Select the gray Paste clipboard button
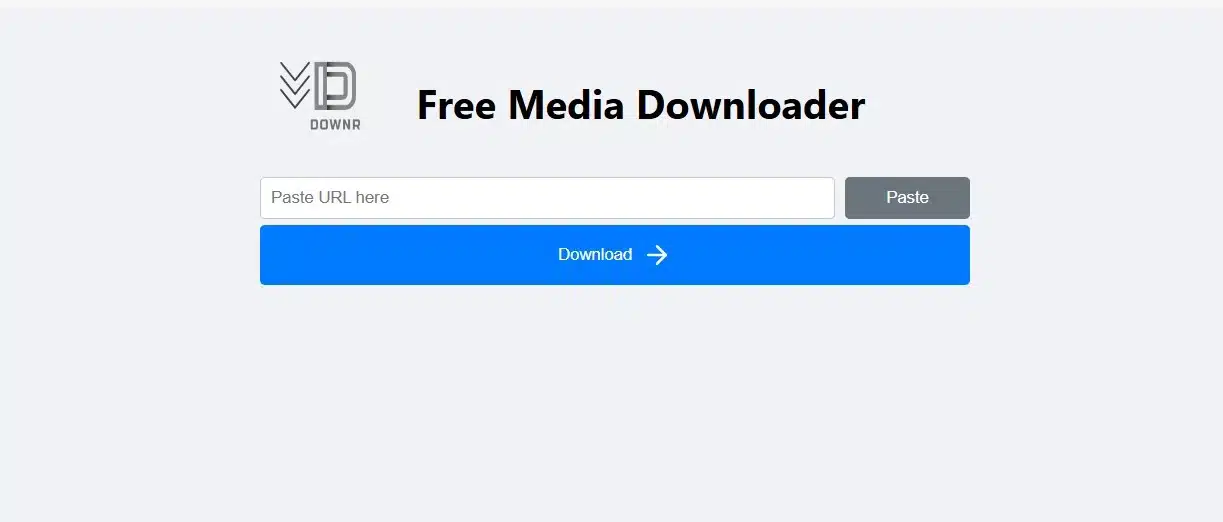The width and height of the screenshot is (1223, 522). tap(907, 198)
